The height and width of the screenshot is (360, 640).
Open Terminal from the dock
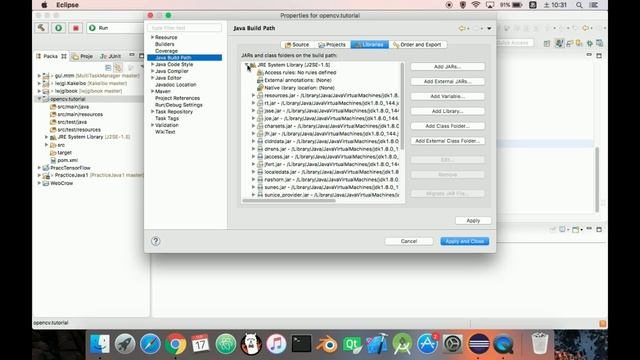coord(302,344)
